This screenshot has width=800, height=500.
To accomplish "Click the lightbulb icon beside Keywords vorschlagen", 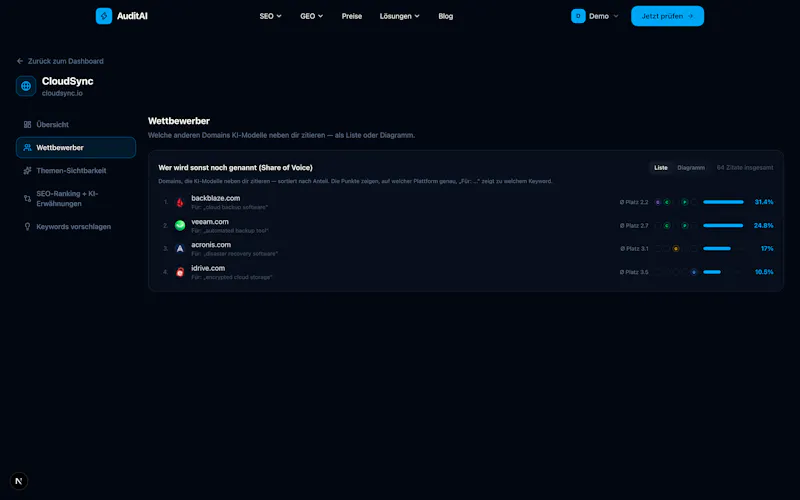I will (x=28, y=227).
